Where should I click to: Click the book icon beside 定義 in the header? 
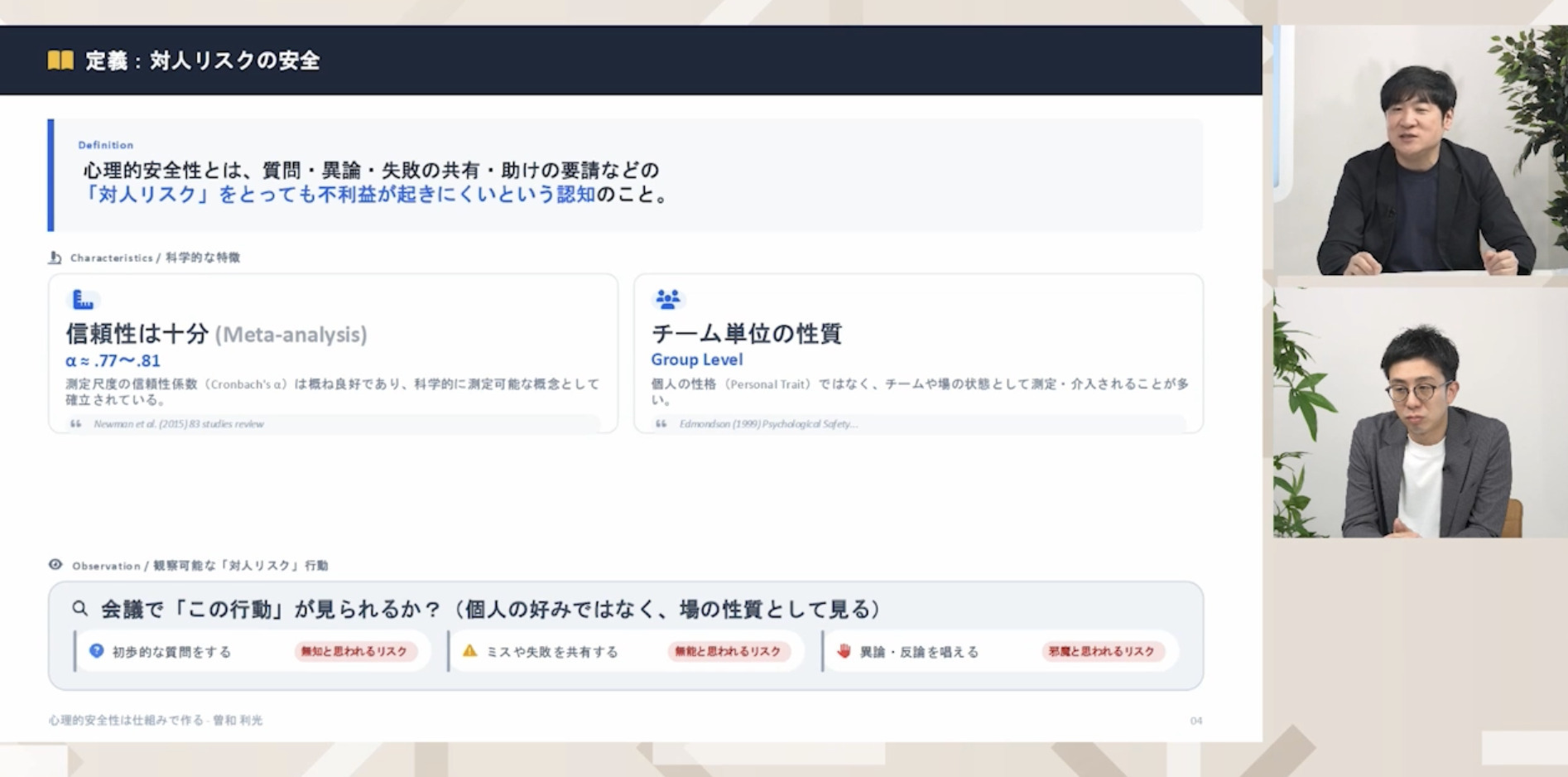pos(60,60)
